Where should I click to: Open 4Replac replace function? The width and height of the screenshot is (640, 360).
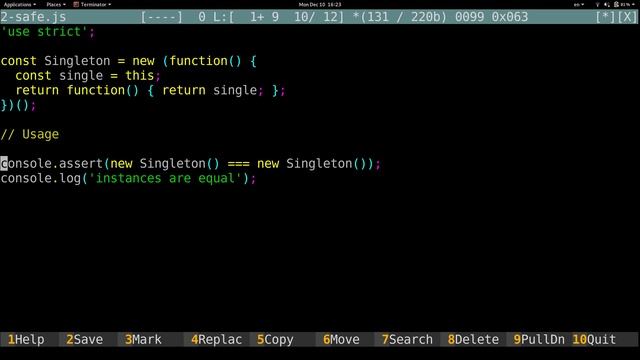tap(216, 340)
